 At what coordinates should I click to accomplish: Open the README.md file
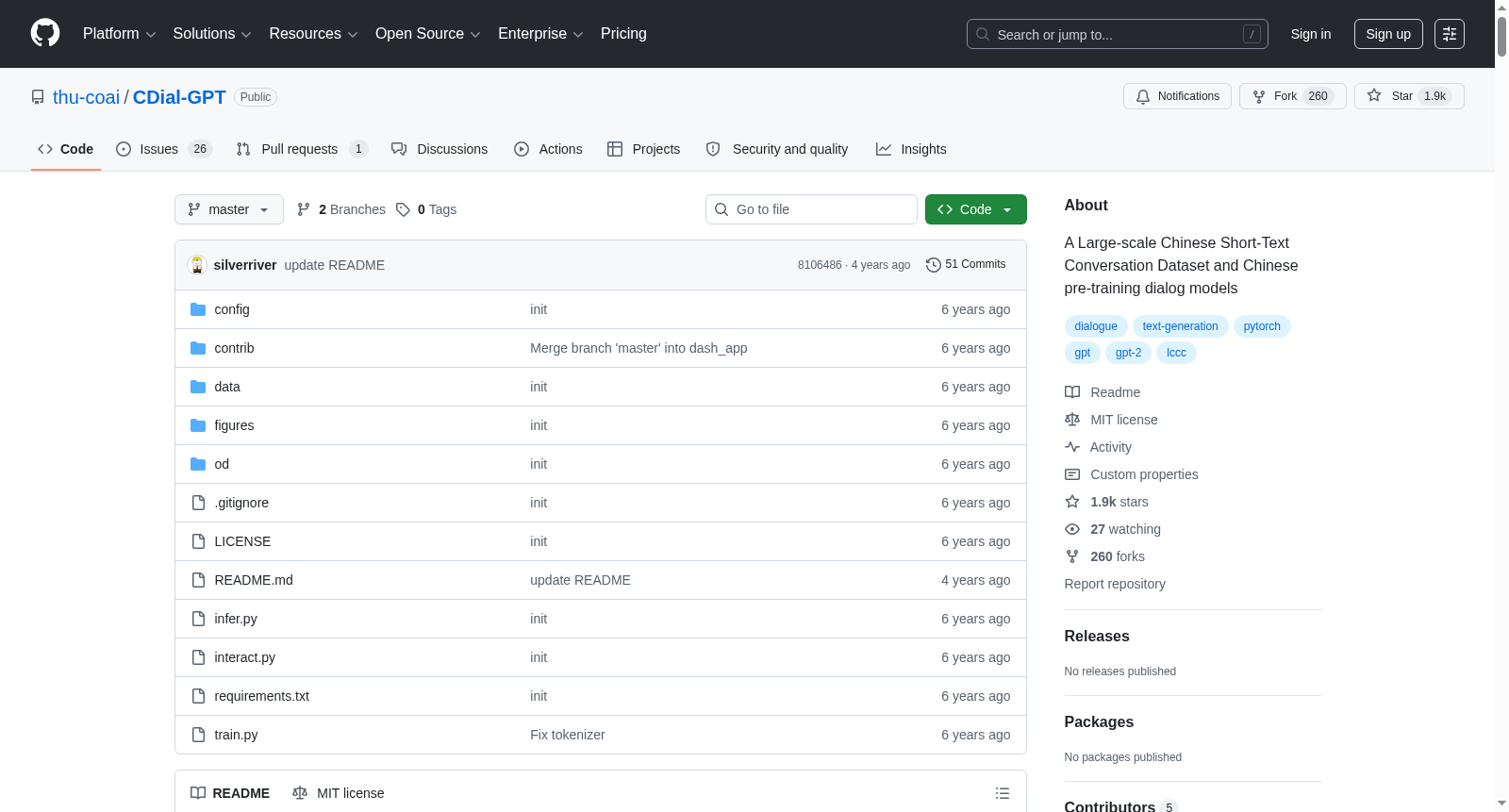tap(254, 580)
